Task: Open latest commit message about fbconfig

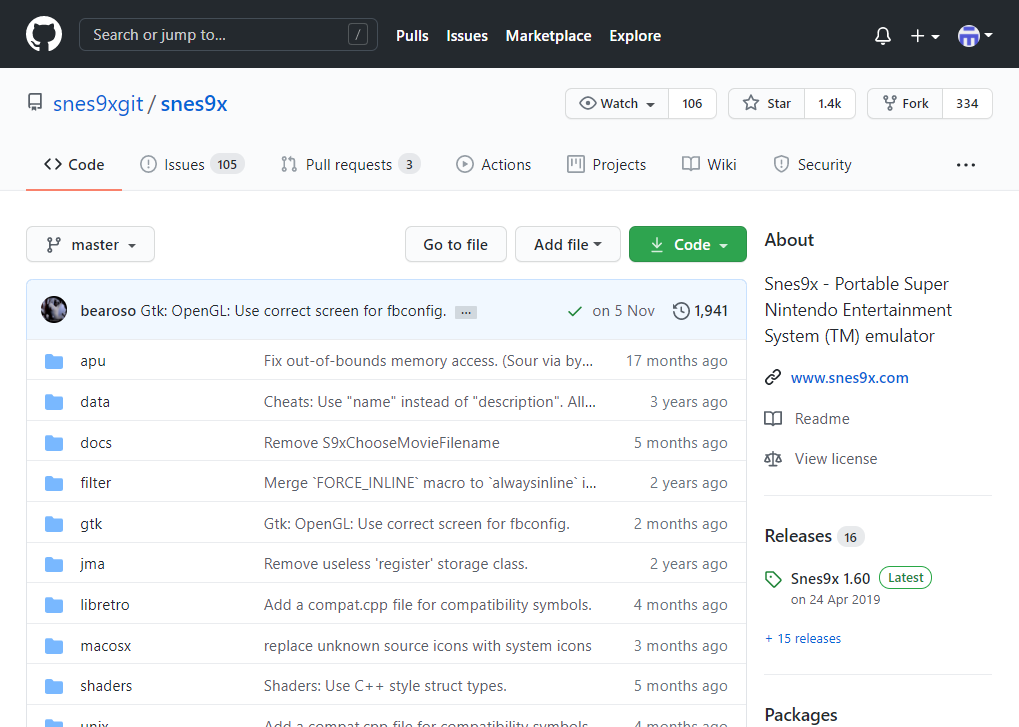Action: (294, 311)
